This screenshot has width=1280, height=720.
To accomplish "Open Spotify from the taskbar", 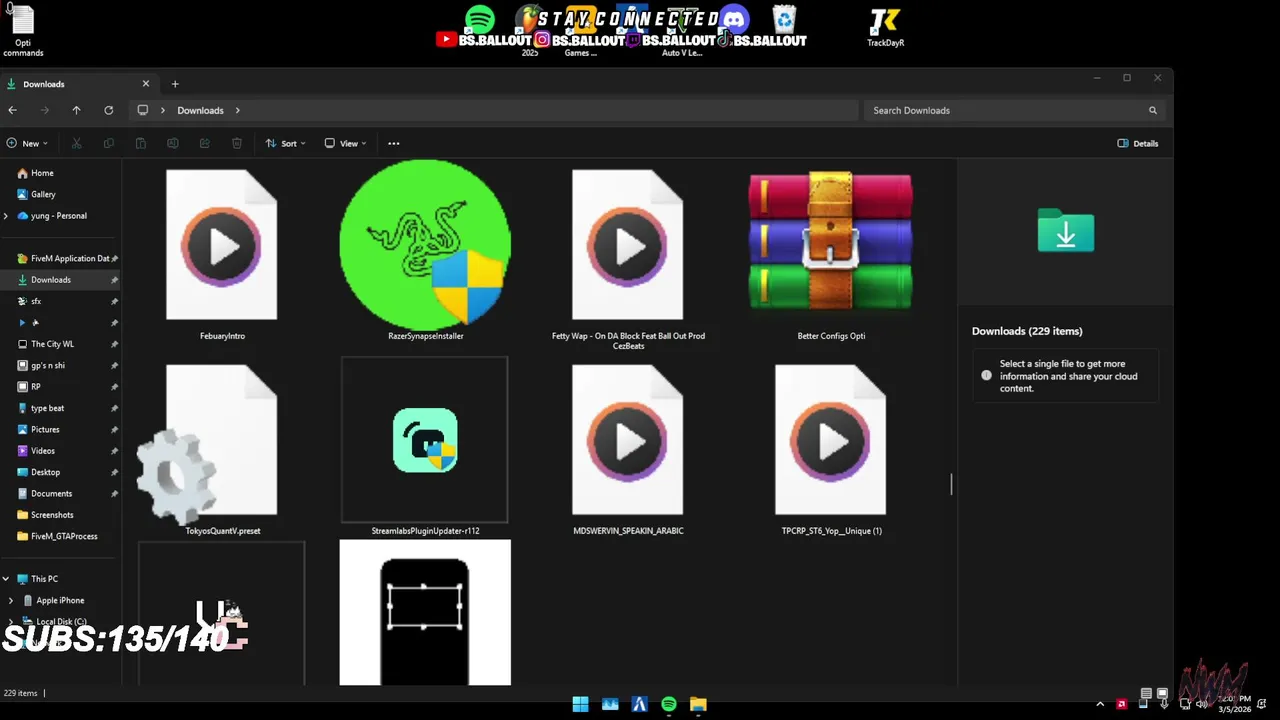I will (669, 704).
